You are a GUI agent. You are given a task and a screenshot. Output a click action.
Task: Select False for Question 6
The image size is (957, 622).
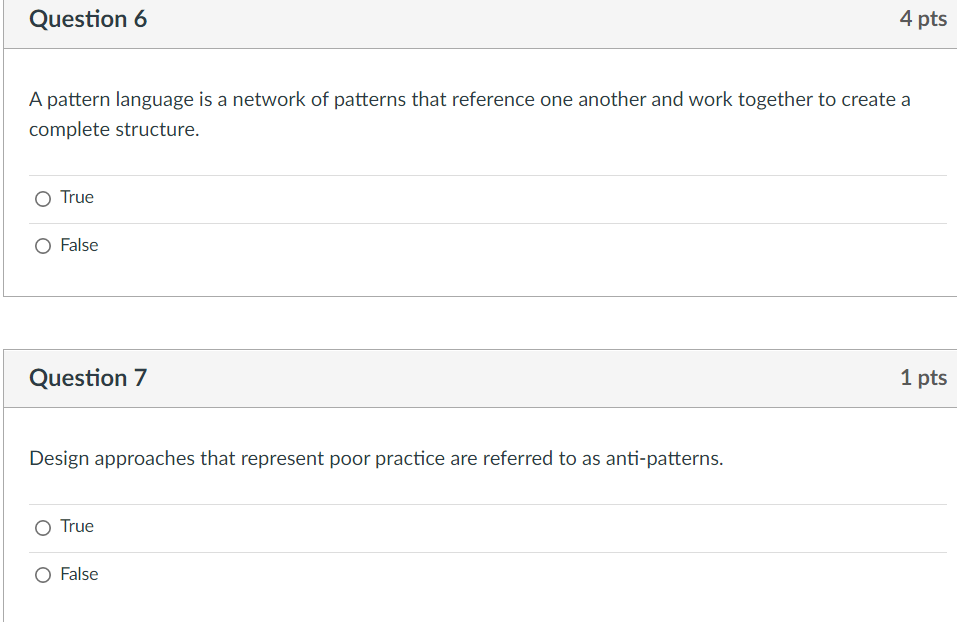pos(43,245)
